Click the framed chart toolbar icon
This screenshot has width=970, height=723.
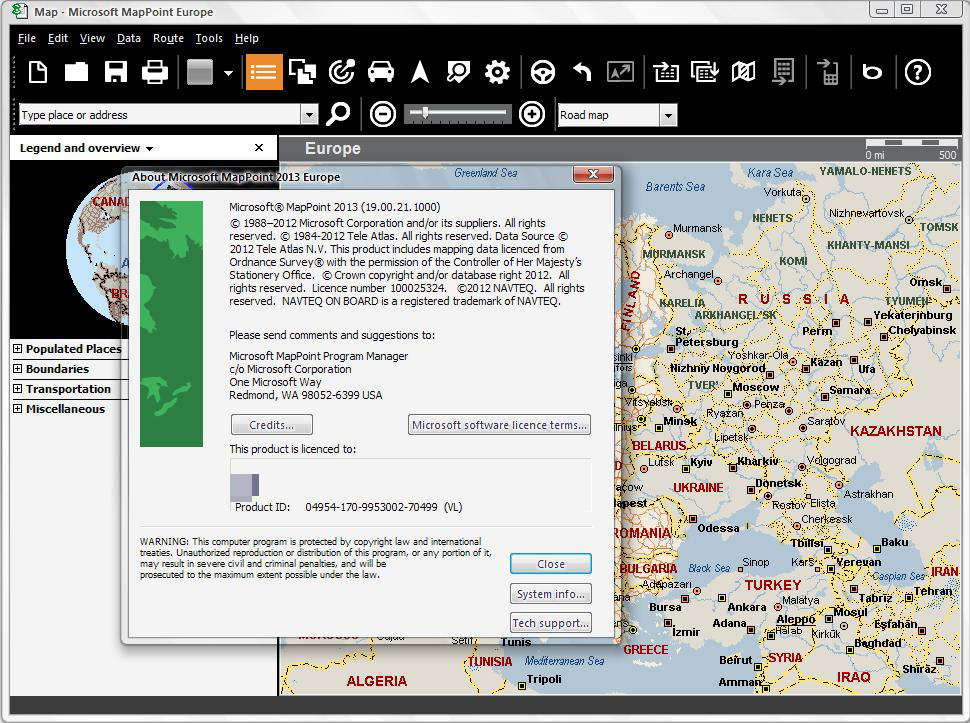coord(620,72)
